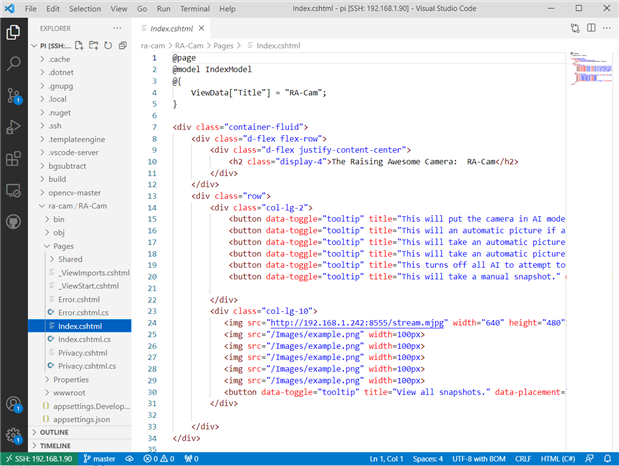Viewport: 619px width, 466px height.
Task: Refresh the Explorer file tree
Action: pyautogui.click(x=107, y=44)
